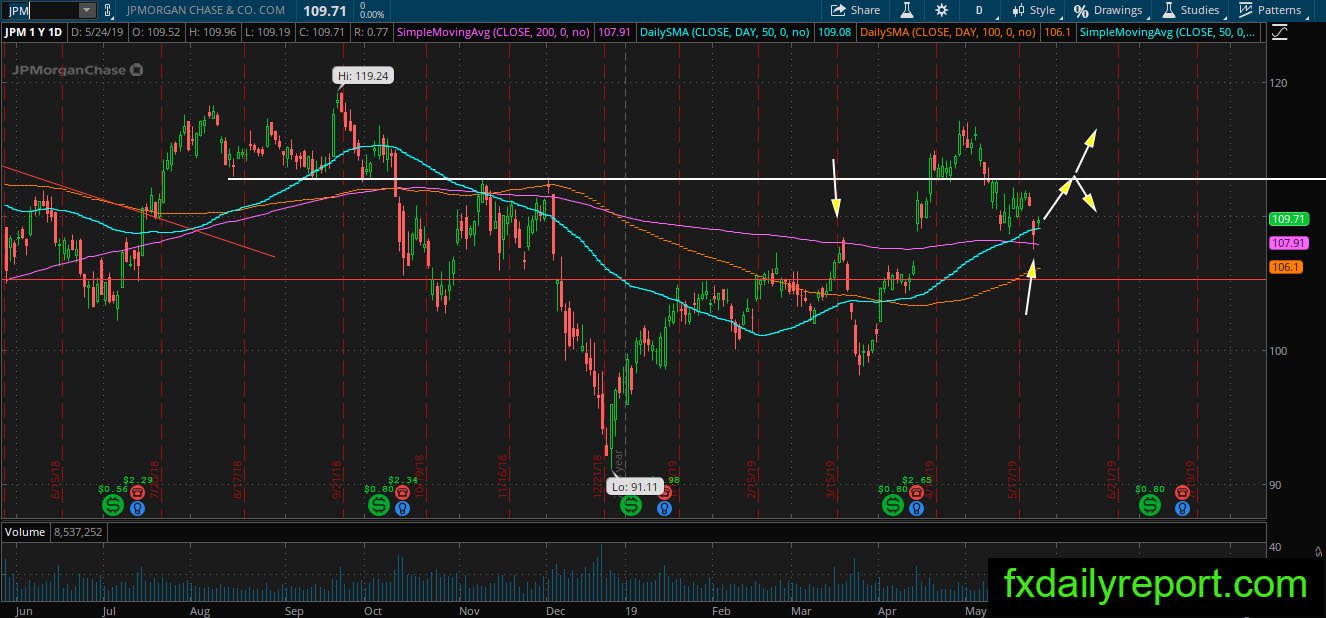
Task: Click the blue lightbulb icon under $2.34
Action: coord(402,508)
